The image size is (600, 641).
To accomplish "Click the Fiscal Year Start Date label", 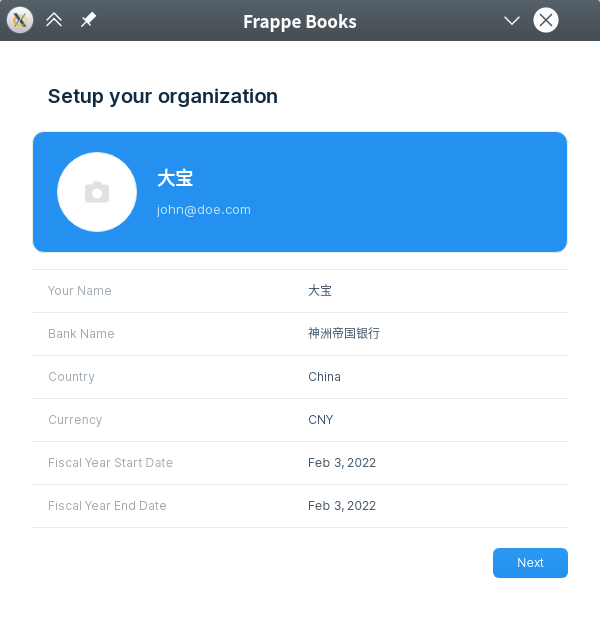I will point(110,463).
